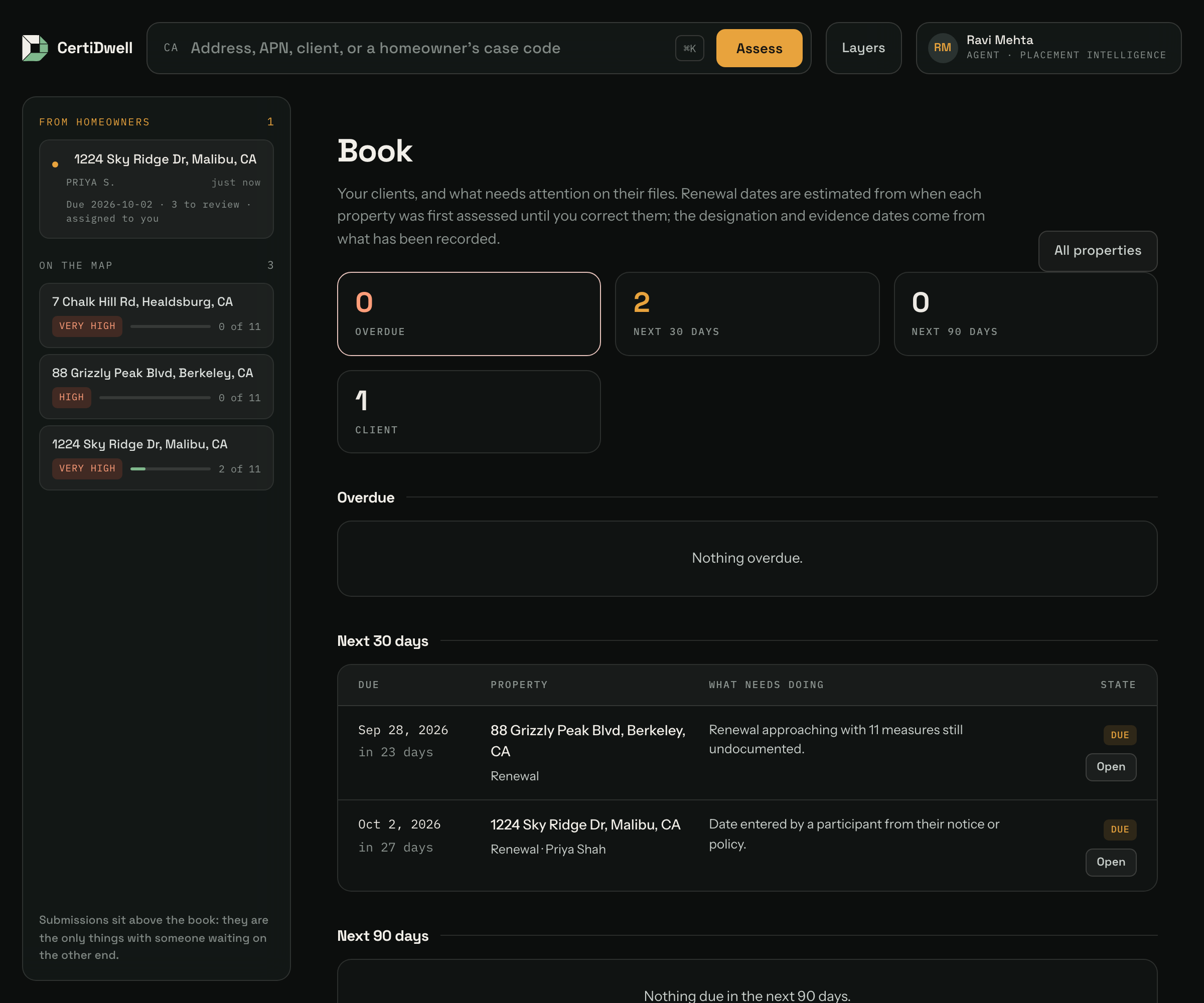Click the CA region prefix in search bar
Screen dimensions: 1204x1003
171,48
